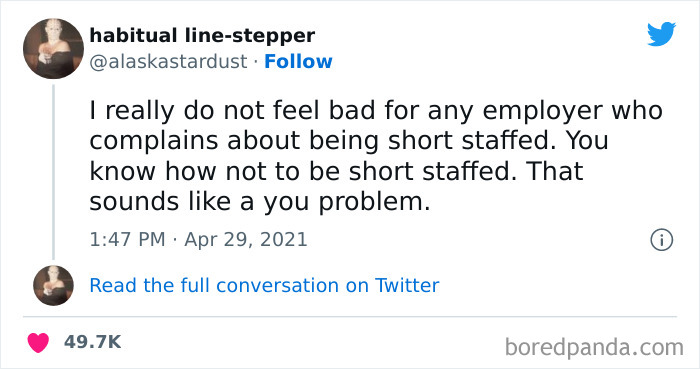Click the word Twitter in the conversation link
The width and height of the screenshot is (700, 369).
tap(407, 286)
